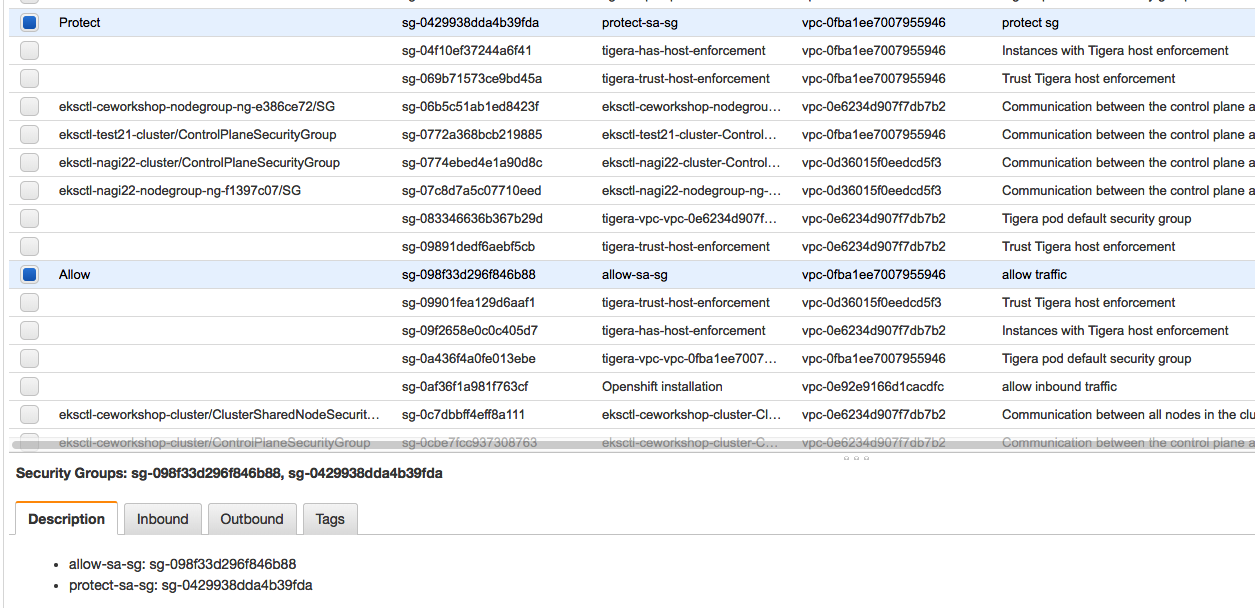This screenshot has height=608, width=1255.
Task: Check the Openshift installation row checkbox
Action: coord(29,386)
